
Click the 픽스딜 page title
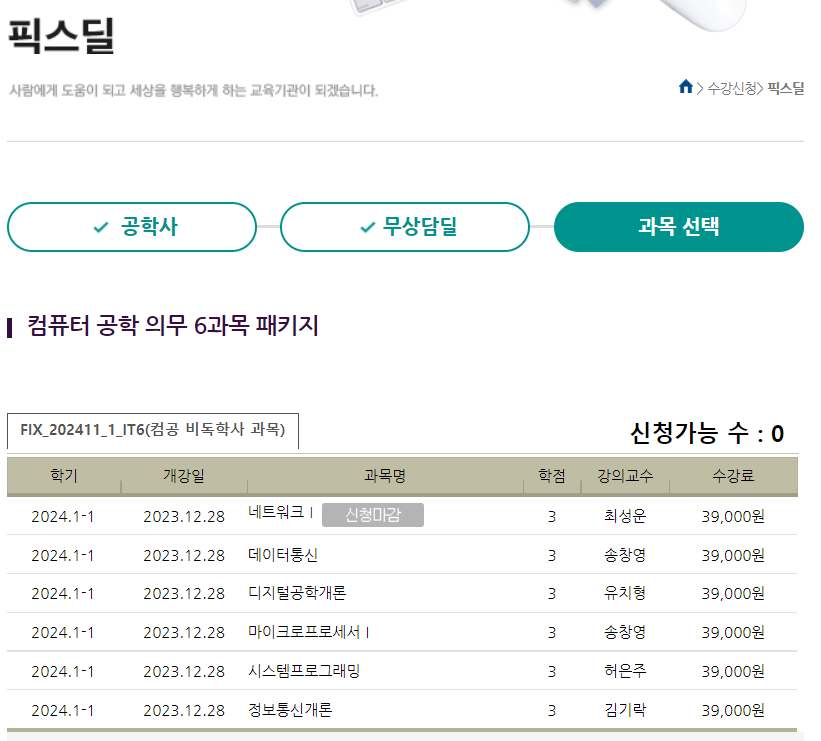61,36
